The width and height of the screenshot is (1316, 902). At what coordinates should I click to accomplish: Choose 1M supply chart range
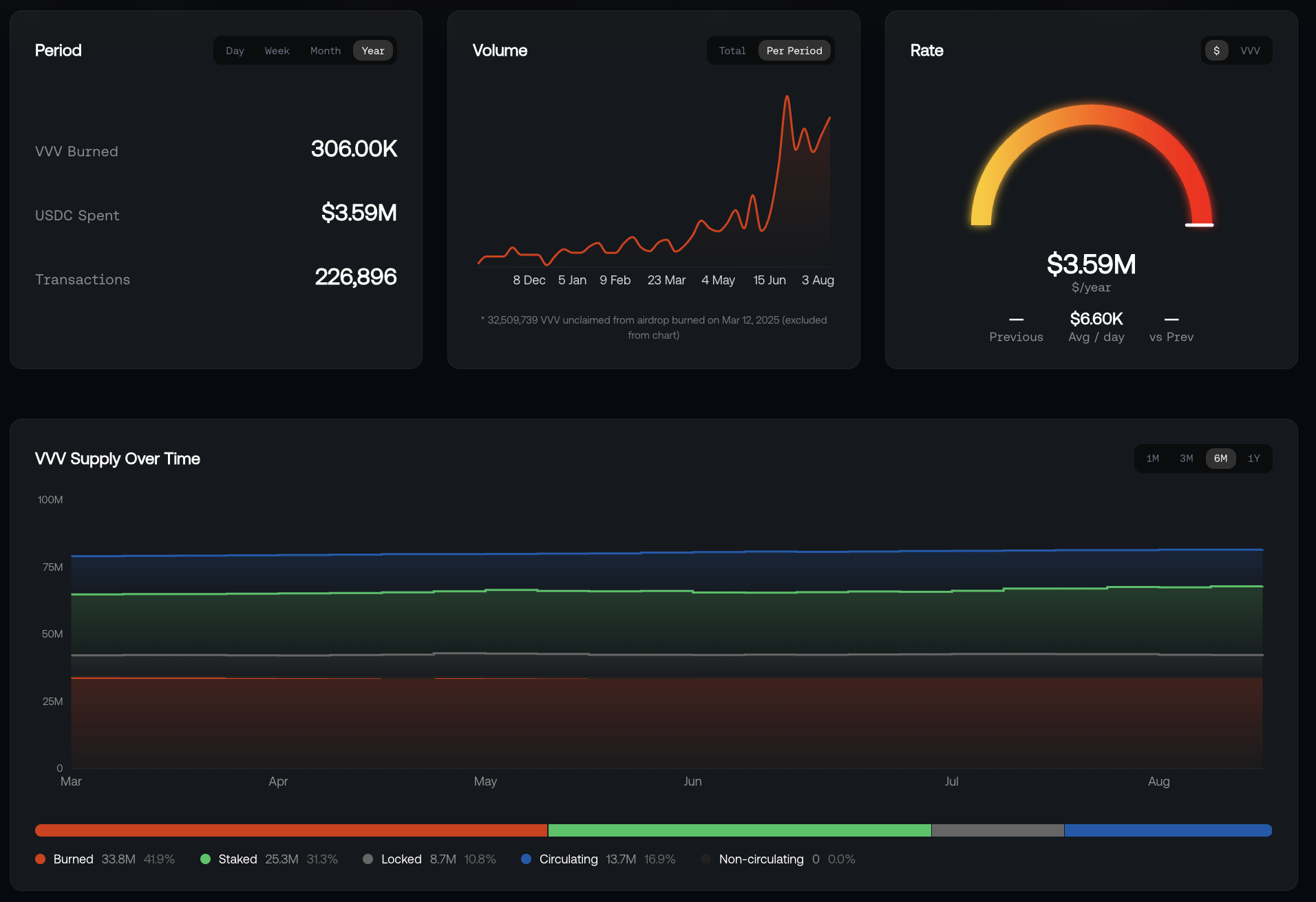[x=1153, y=459]
